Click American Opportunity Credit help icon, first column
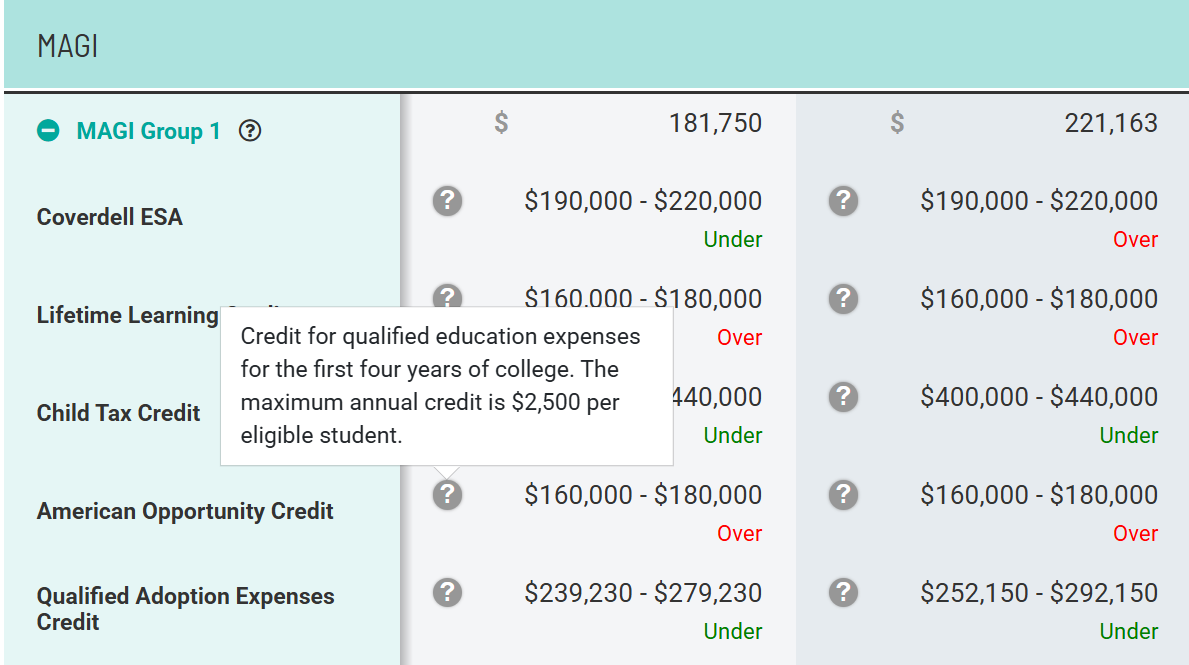1189x665 pixels. 447,494
